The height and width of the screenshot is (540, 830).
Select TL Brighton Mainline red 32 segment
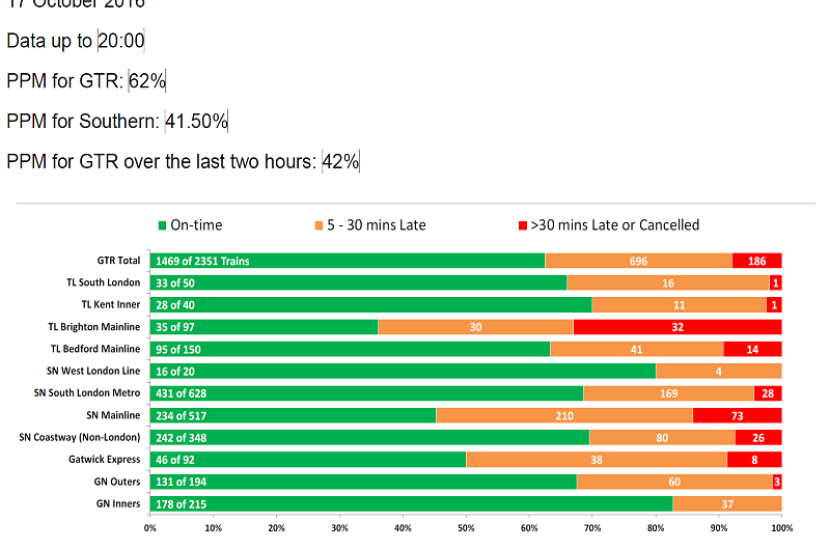coord(678,327)
